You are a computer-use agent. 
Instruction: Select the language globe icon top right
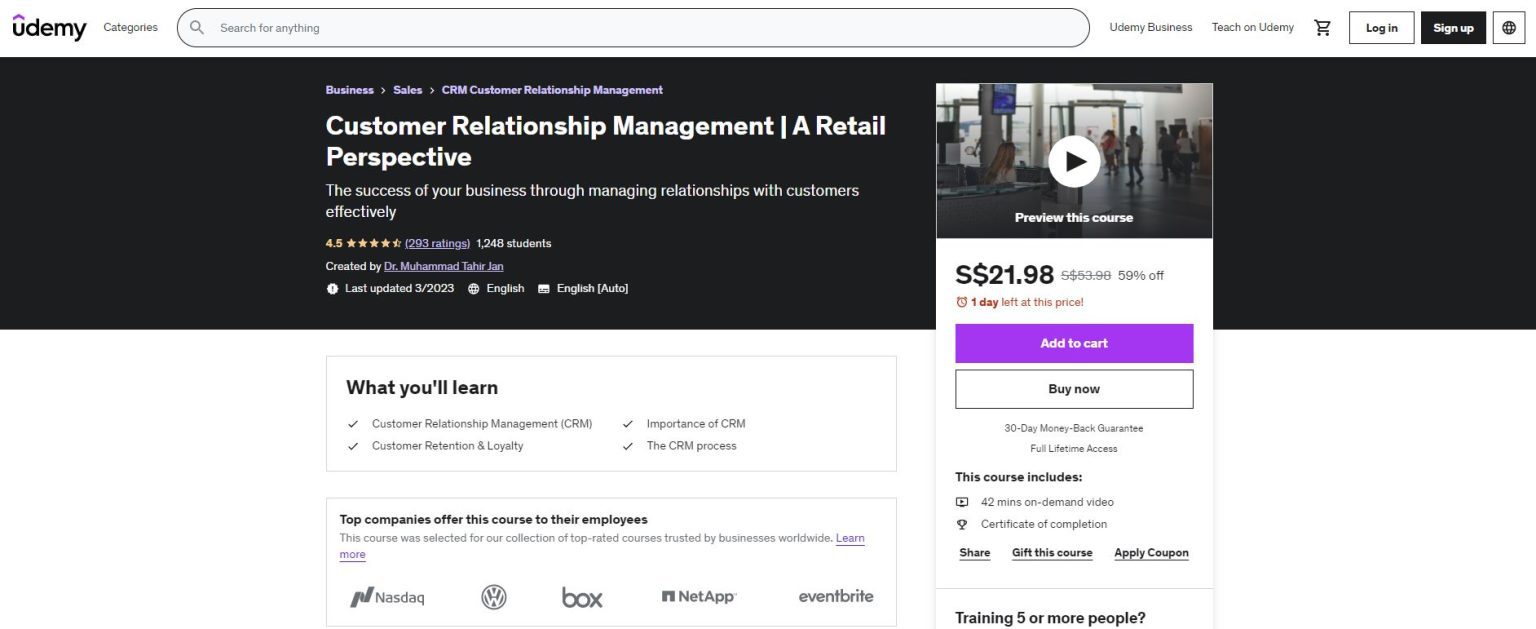(x=1508, y=27)
